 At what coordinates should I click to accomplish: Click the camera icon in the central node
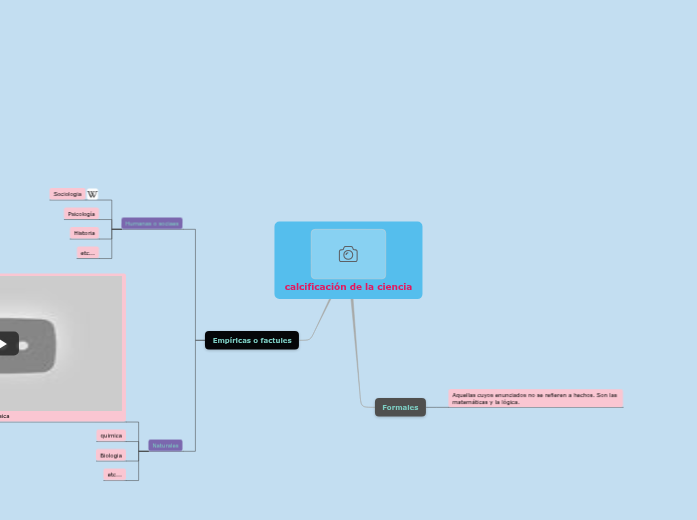point(348,254)
